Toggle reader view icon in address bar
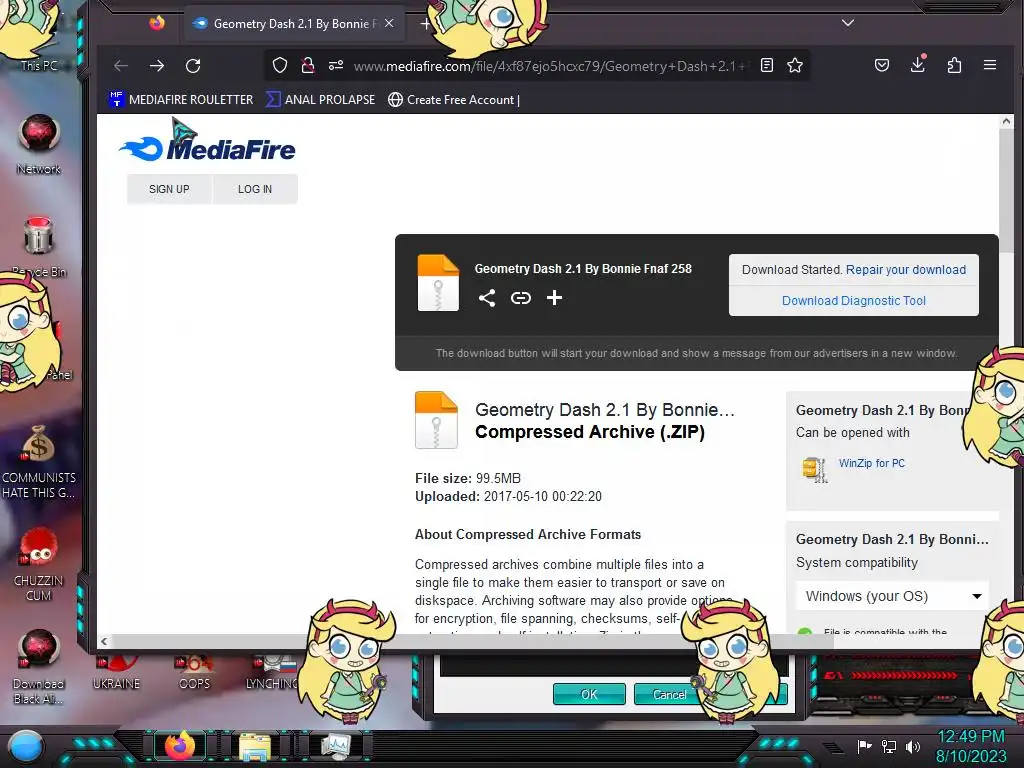 click(x=767, y=65)
